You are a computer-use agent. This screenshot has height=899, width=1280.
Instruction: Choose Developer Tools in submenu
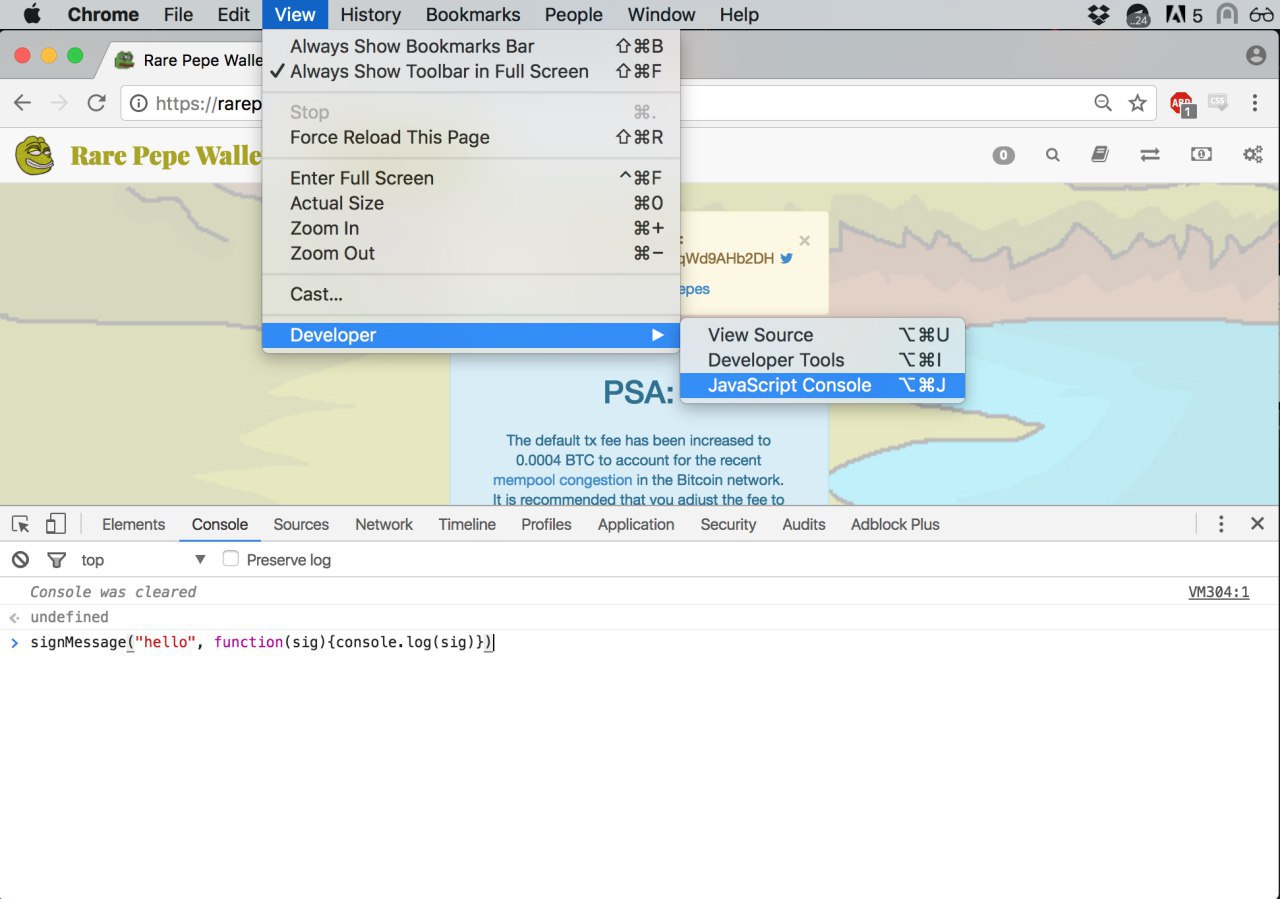(x=822, y=360)
